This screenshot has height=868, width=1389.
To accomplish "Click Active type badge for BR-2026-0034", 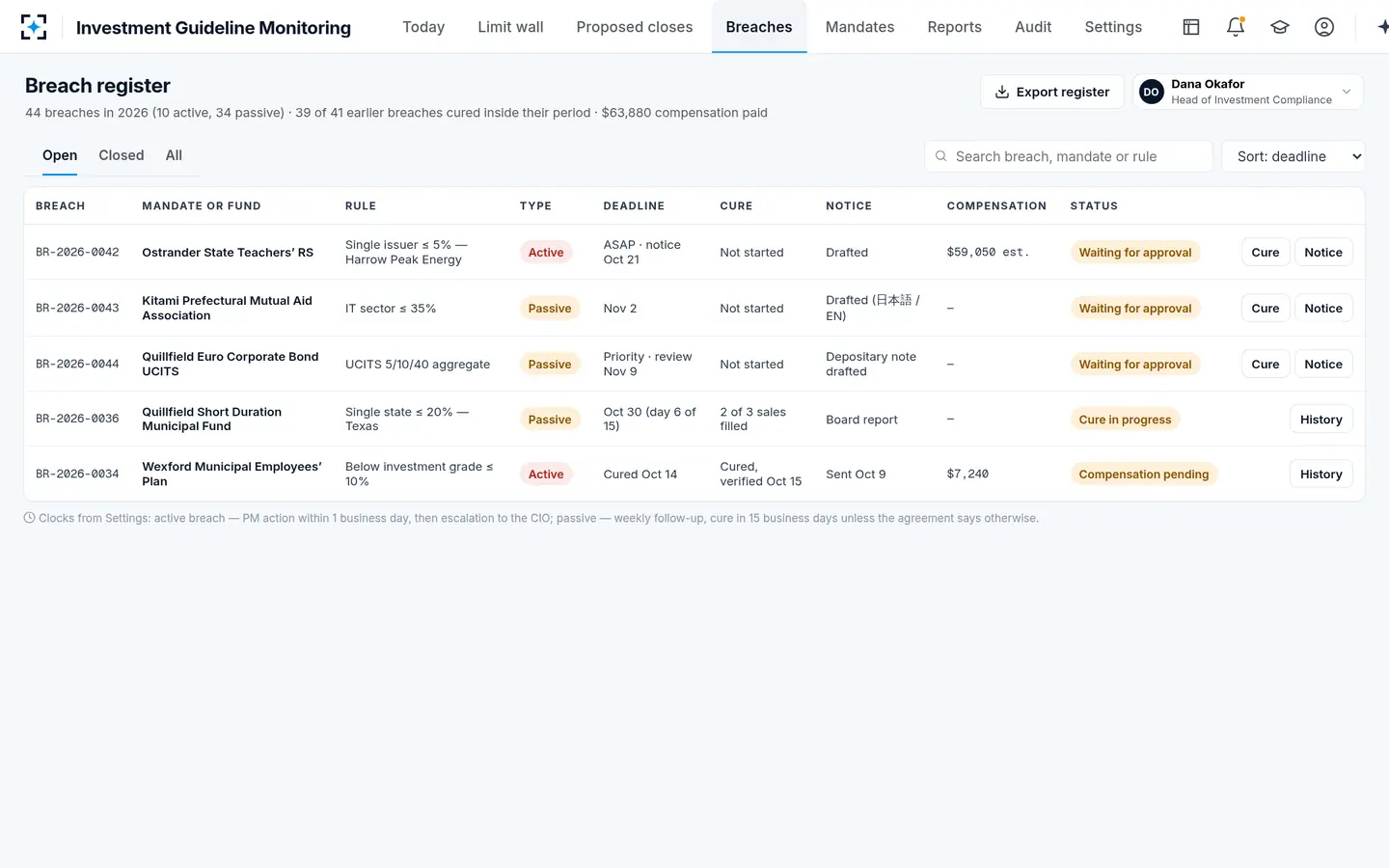I will pos(546,475).
